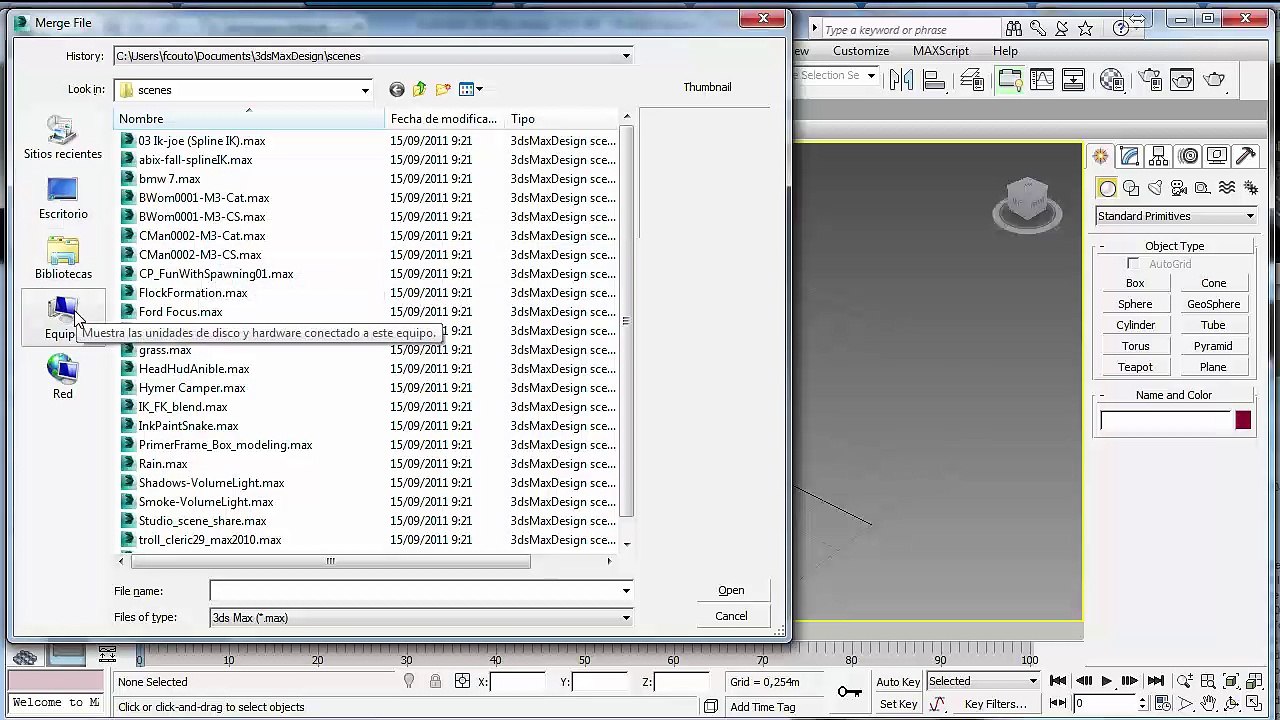
Task: Open the Hierarchy panel tab
Action: pos(1158,156)
